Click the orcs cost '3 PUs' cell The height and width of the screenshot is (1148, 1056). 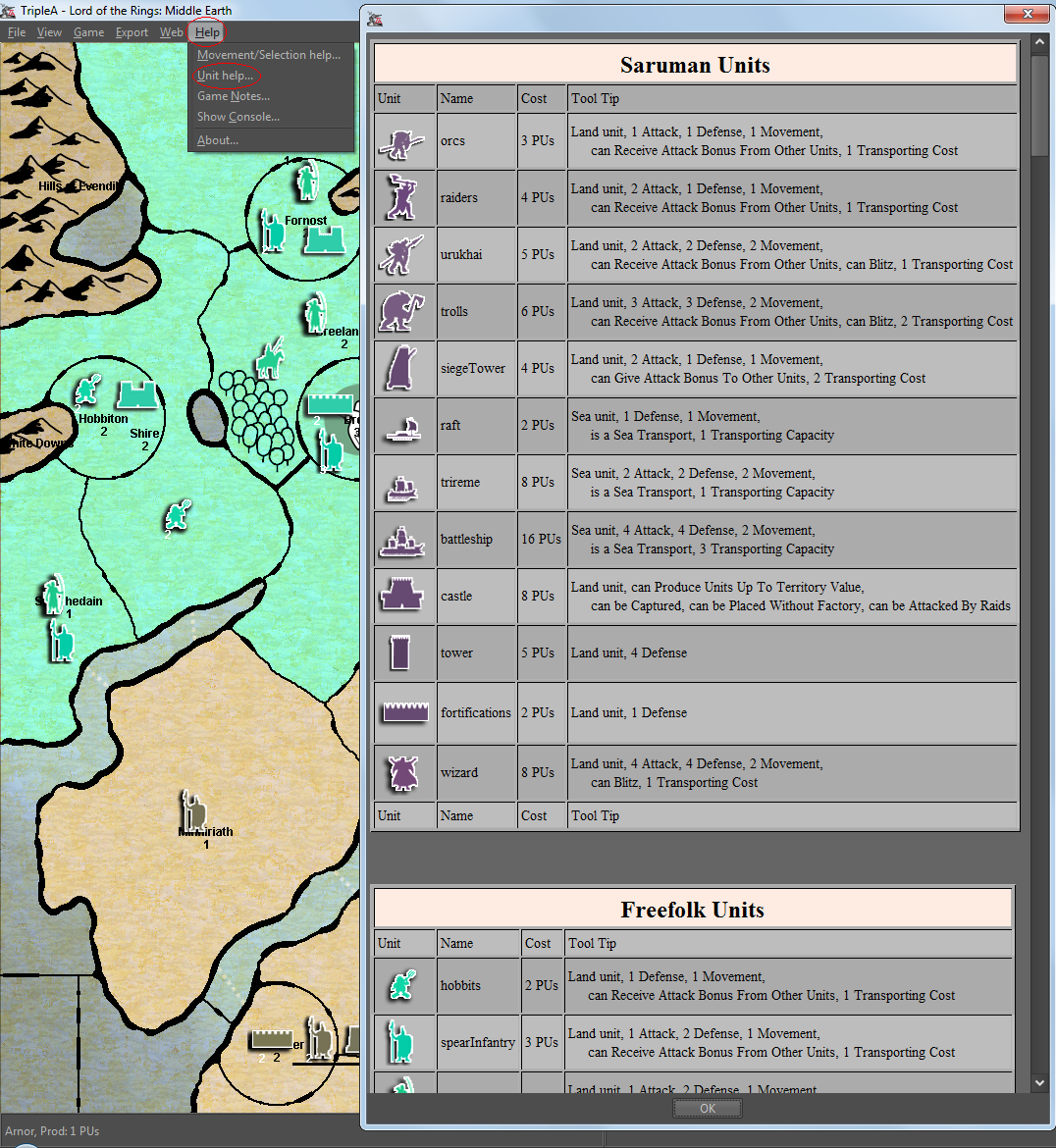[x=542, y=141]
